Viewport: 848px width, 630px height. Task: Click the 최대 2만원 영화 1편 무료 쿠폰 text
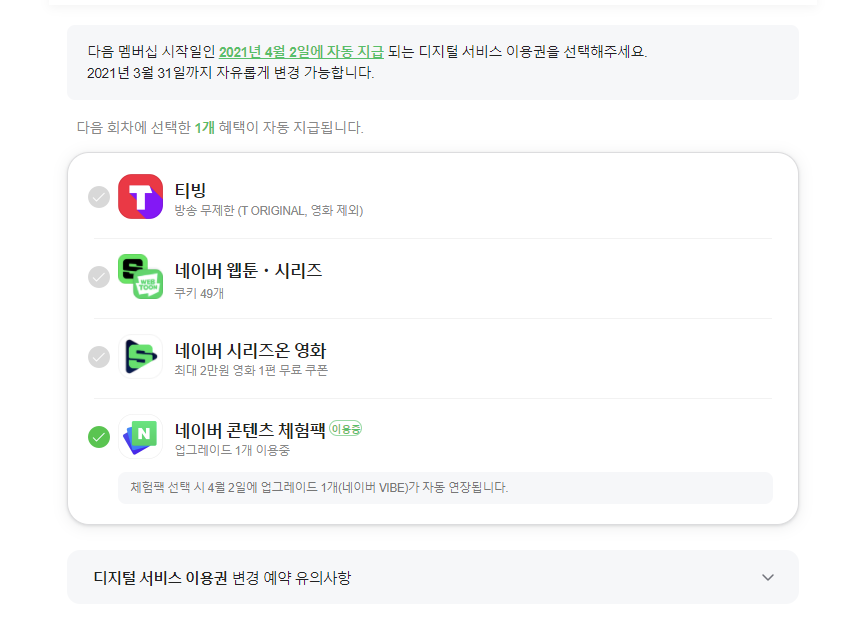[251, 370]
